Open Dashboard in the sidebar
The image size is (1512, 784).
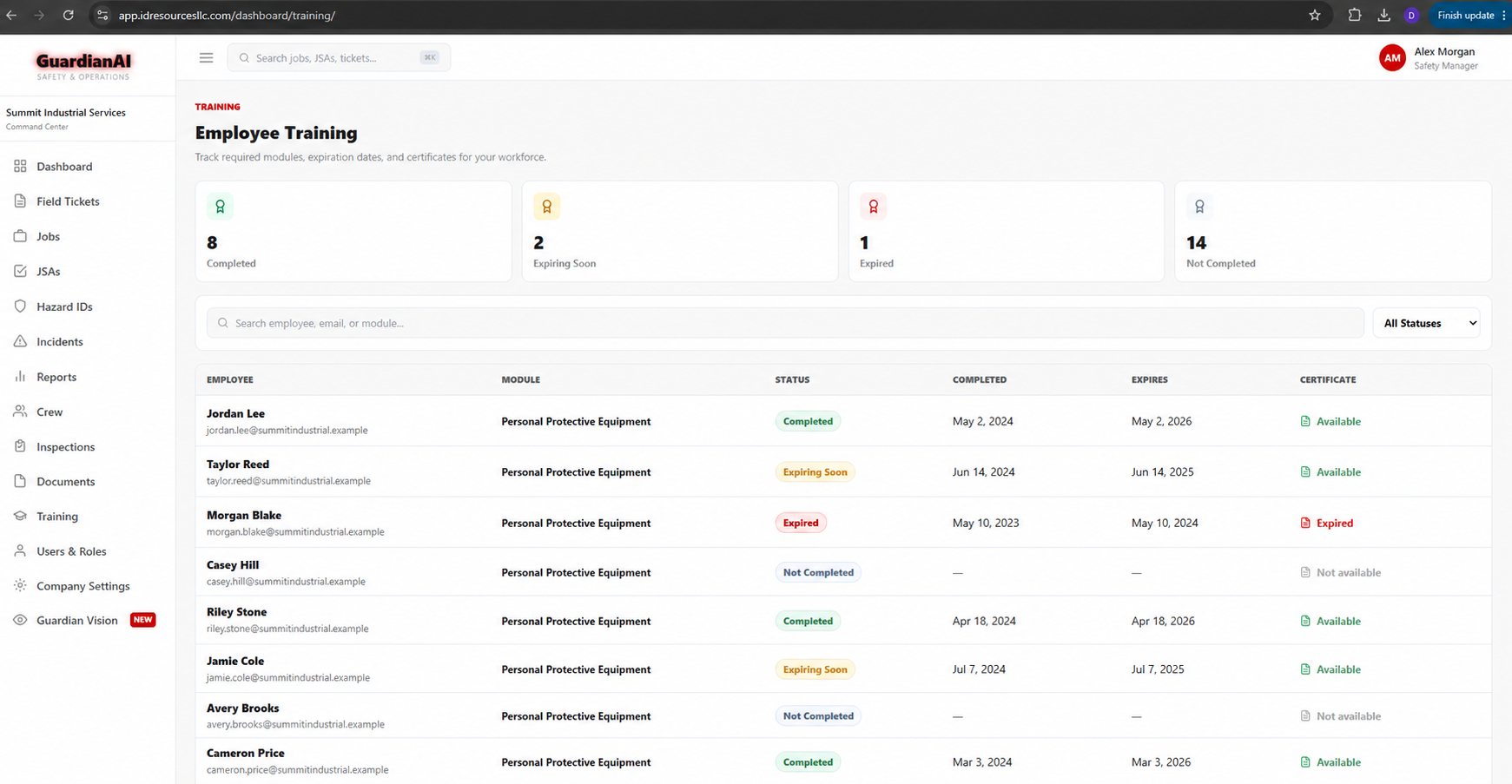[64, 167]
